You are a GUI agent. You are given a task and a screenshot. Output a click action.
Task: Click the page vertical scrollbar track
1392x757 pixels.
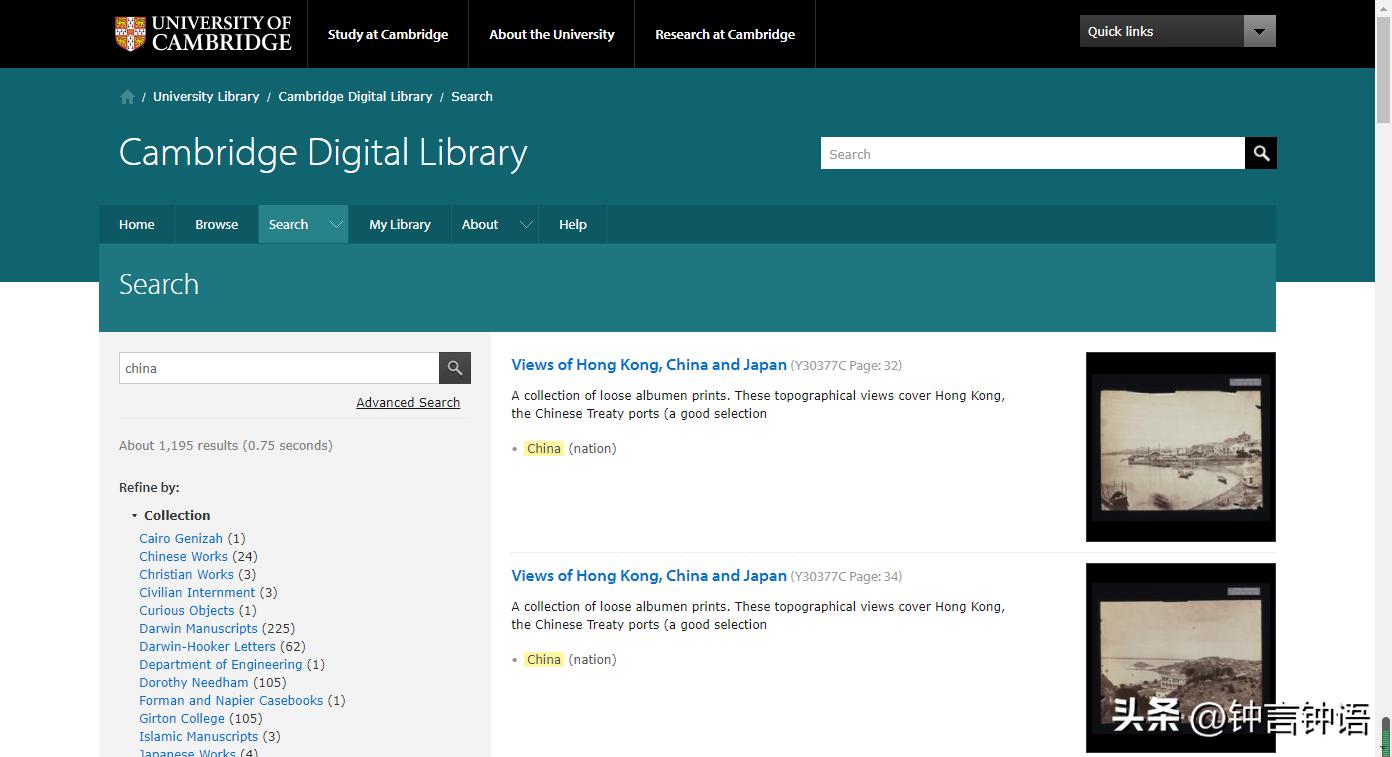pos(1384,400)
